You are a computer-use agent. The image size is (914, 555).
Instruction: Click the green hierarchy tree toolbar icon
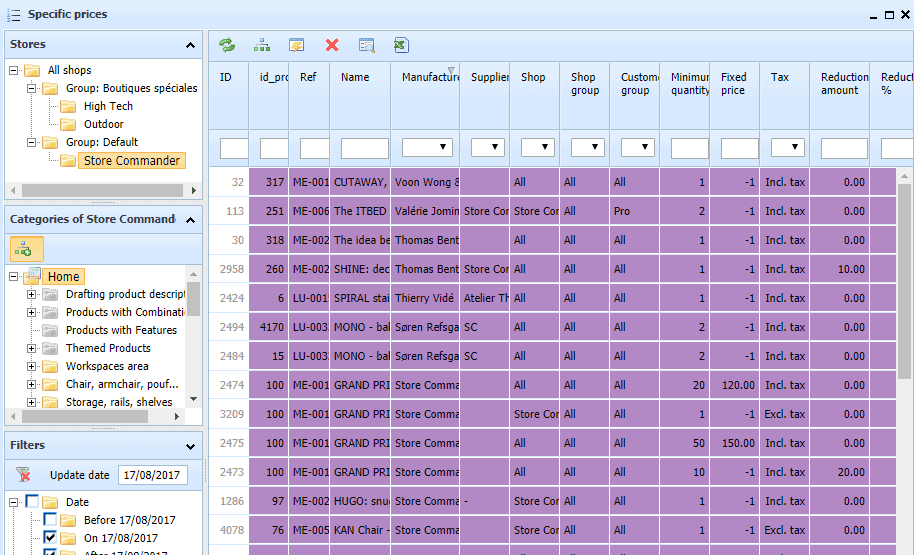[261, 45]
